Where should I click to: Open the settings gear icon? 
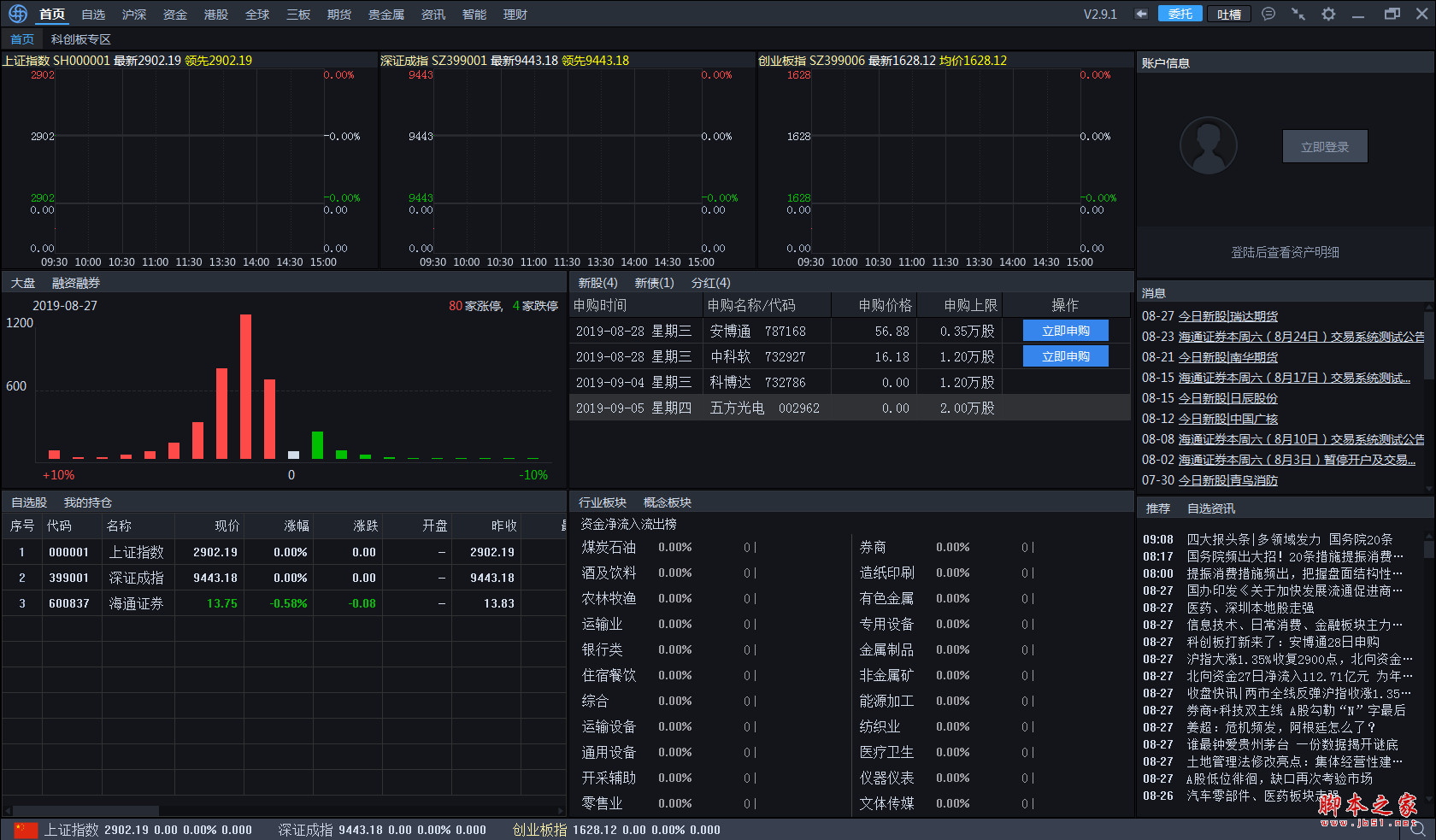tap(1328, 14)
